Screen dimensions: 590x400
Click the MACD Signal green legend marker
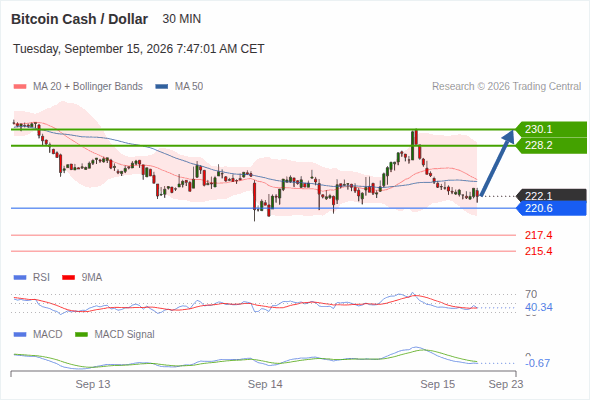(81, 335)
